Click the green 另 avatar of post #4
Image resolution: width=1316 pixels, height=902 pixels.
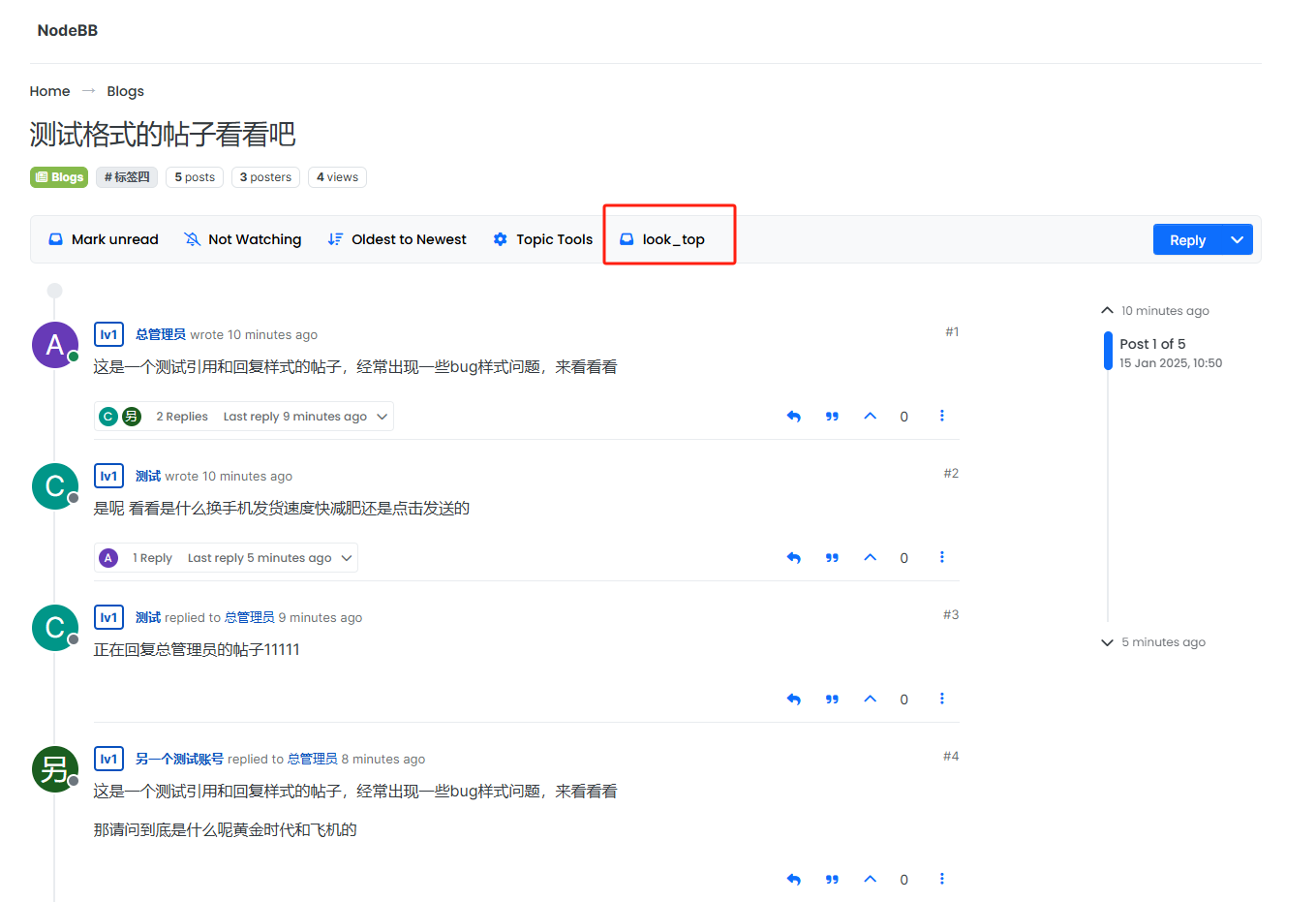pyautogui.click(x=55, y=769)
